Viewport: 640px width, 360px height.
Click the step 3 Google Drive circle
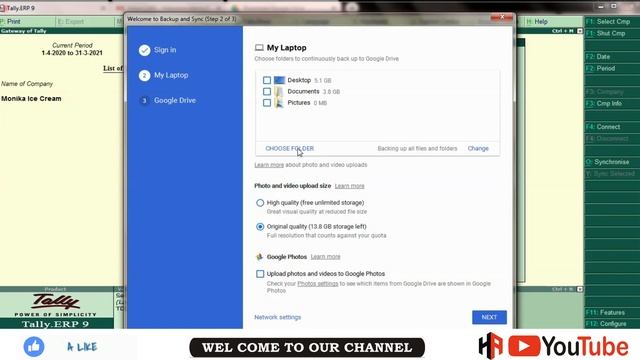pos(144,100)
